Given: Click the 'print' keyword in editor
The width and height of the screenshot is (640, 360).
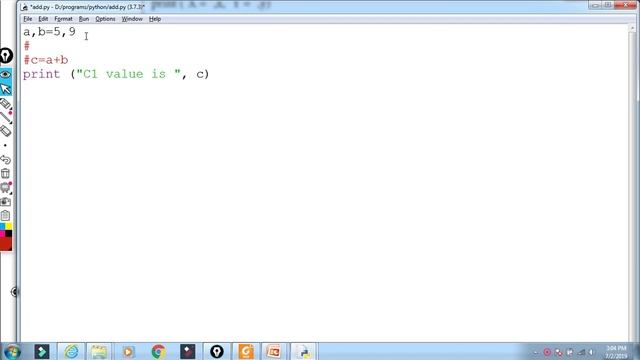Looking at the screenshot, I should 42,74.
